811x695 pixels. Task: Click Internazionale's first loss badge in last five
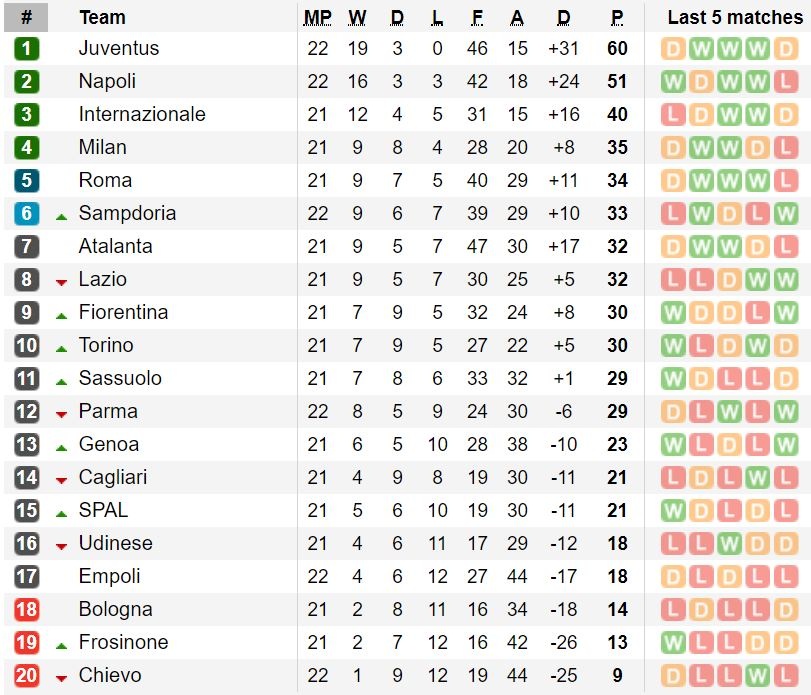(x=673, y=115)
